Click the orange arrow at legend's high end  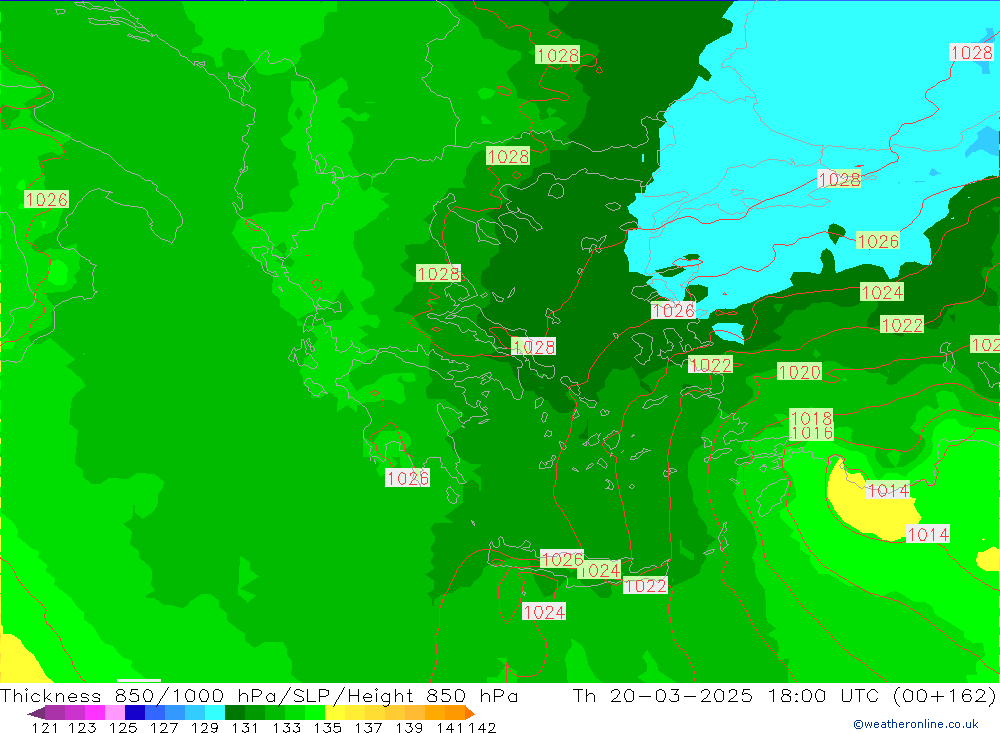pos(470,713)
